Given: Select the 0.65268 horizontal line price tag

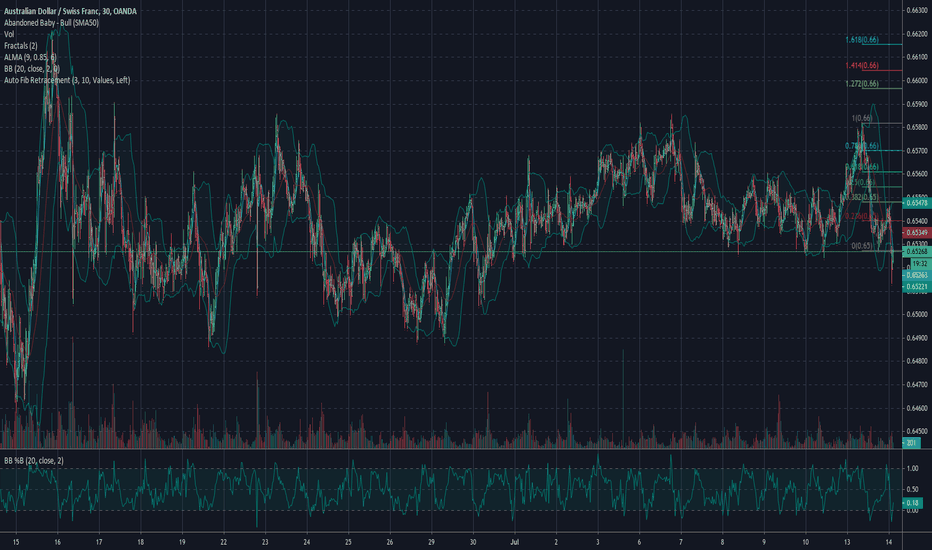Looking at the screenshot, I should pos(917,252).
